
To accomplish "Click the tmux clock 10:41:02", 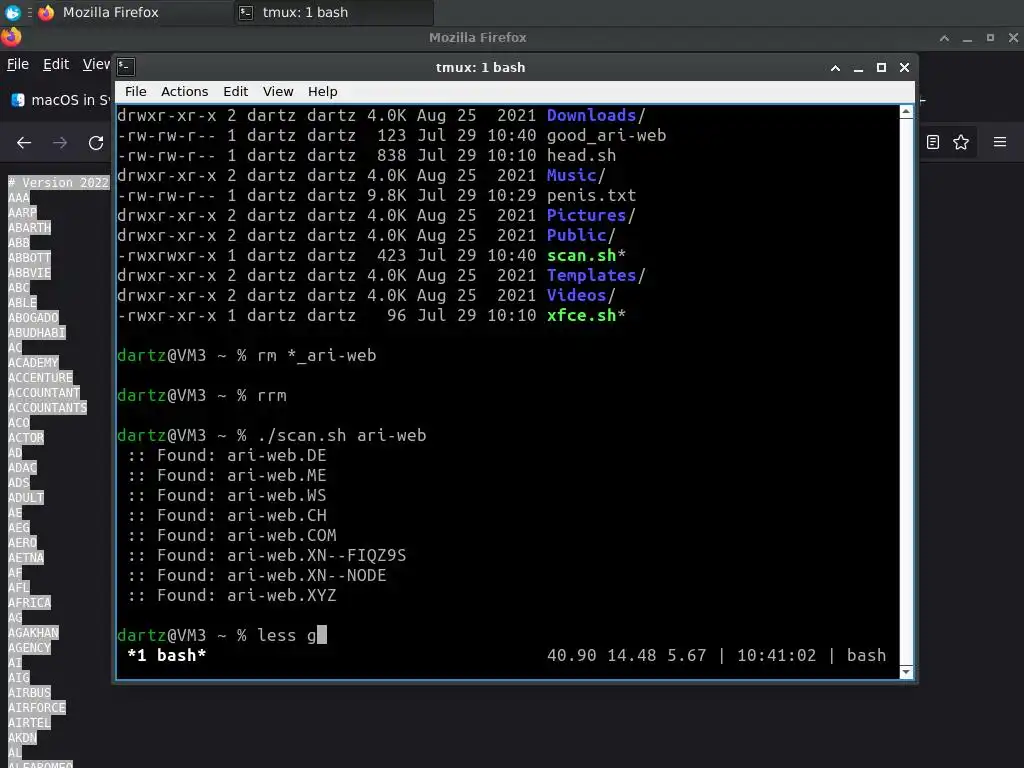I will (x=776, y=656).
